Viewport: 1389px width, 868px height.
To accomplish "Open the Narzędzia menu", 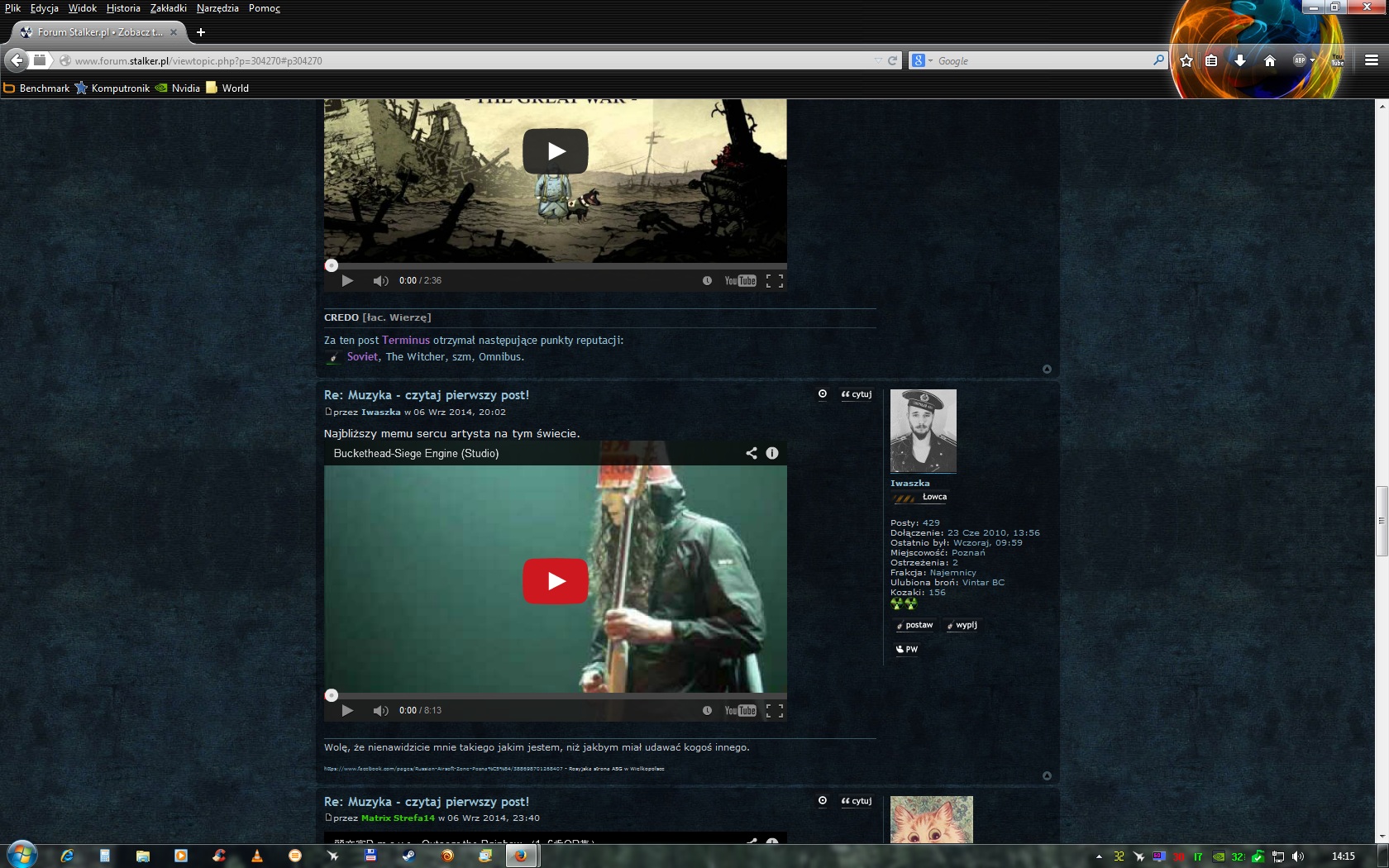I will 217,8.
